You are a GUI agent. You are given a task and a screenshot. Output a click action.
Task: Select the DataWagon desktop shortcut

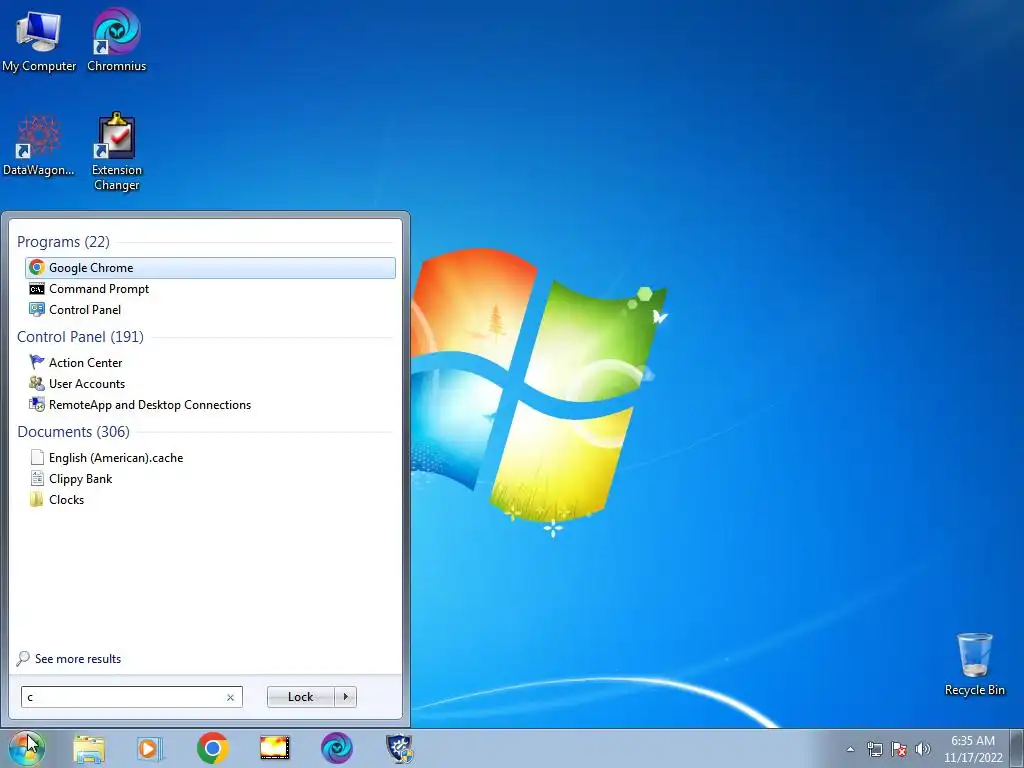(x=39, y=145)
